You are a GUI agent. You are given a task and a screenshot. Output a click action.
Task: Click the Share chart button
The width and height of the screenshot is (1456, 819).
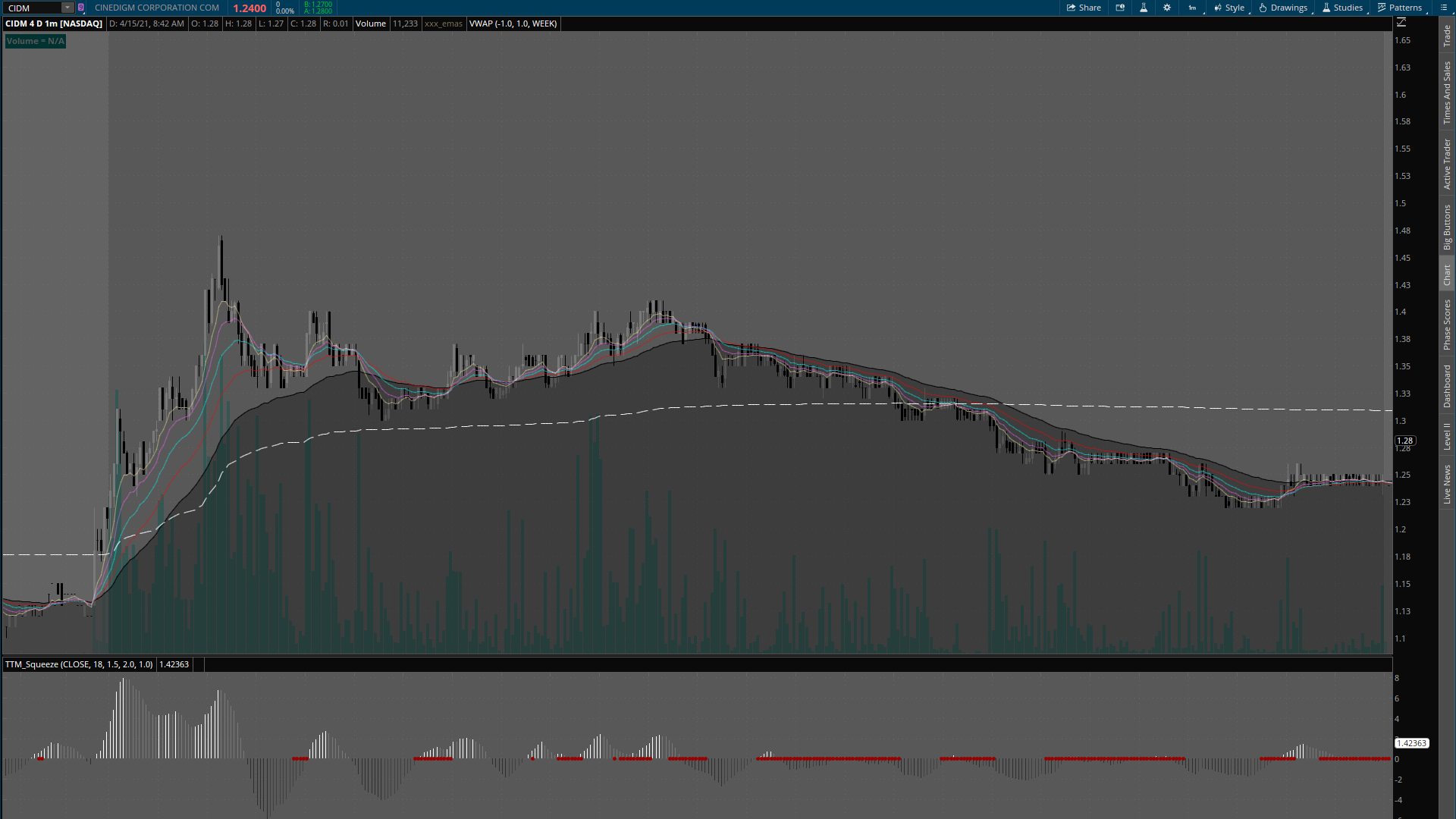[x=1084, y=8]
